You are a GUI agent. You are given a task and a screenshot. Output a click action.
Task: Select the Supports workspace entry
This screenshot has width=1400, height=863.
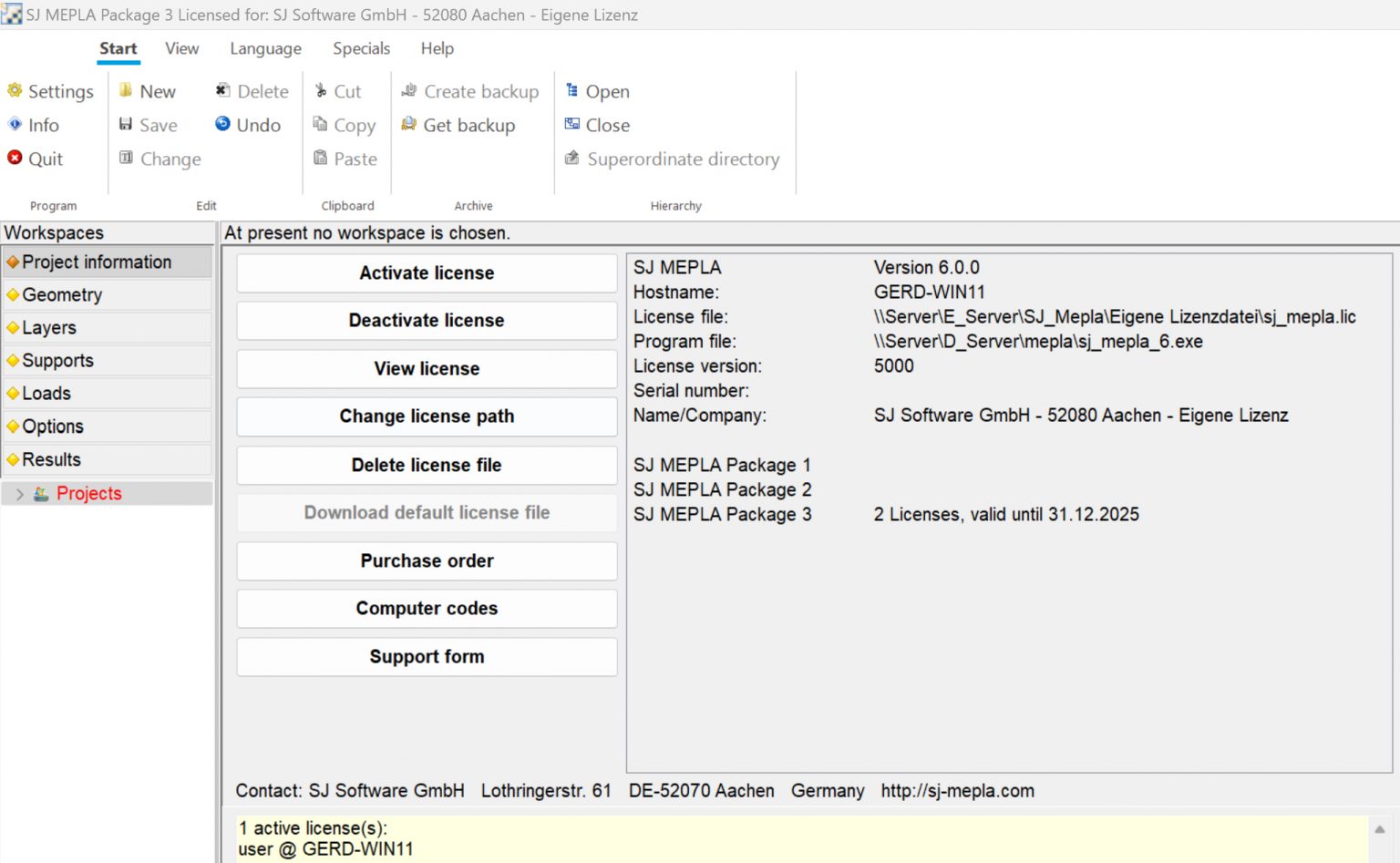[59, 360]
